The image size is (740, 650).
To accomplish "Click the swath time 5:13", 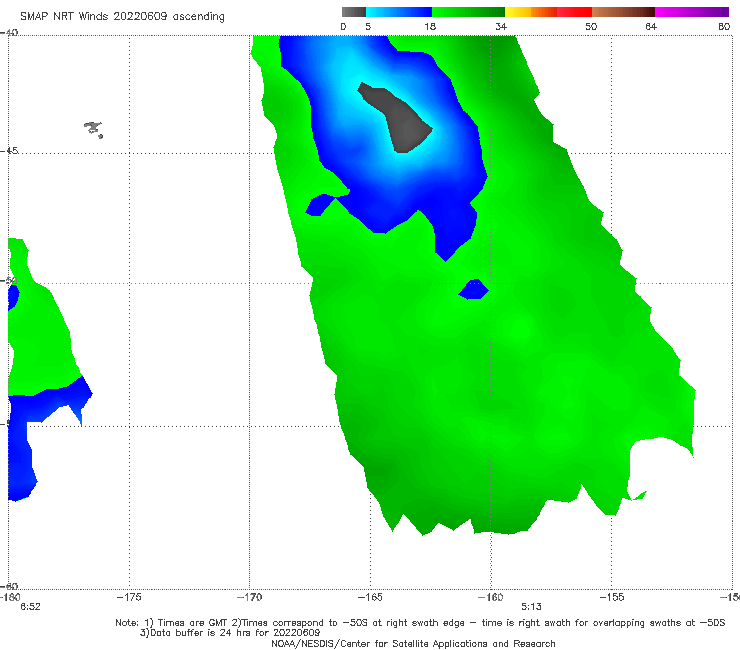I will 531,607.
